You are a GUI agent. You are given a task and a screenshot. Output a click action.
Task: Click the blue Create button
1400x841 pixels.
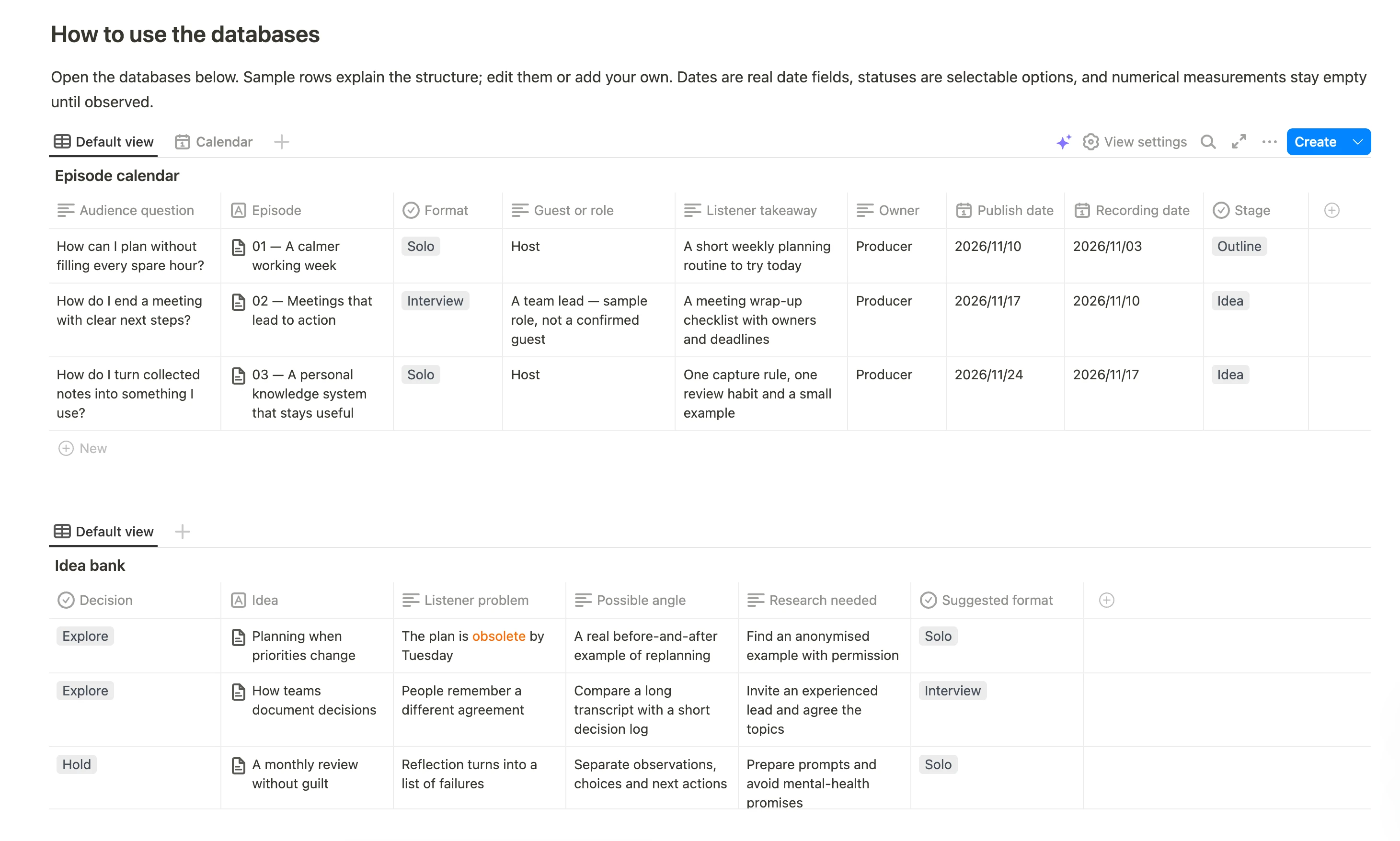[1315, 142]
